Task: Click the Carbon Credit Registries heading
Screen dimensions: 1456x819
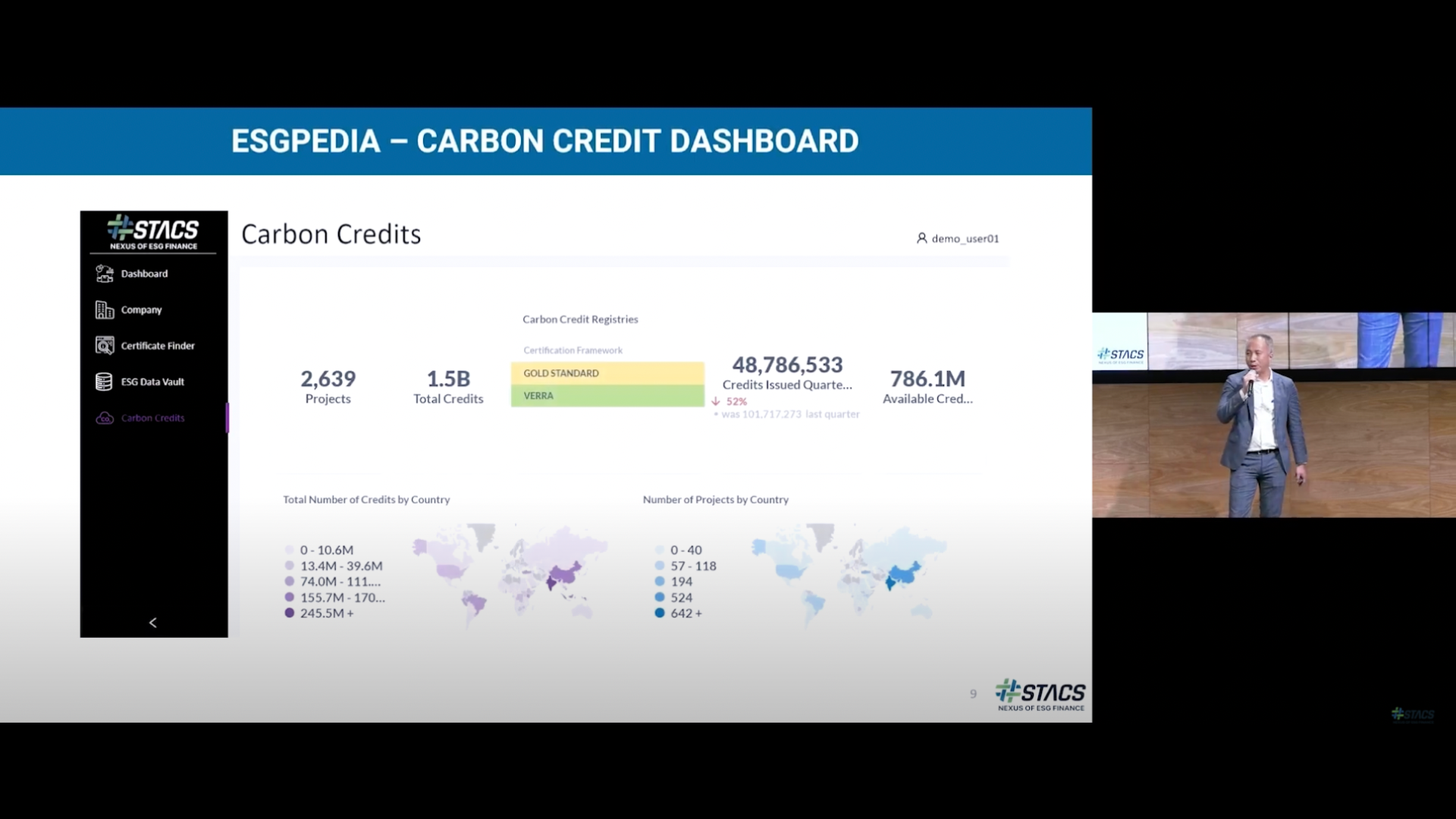Action: click(x=580, y=319)
